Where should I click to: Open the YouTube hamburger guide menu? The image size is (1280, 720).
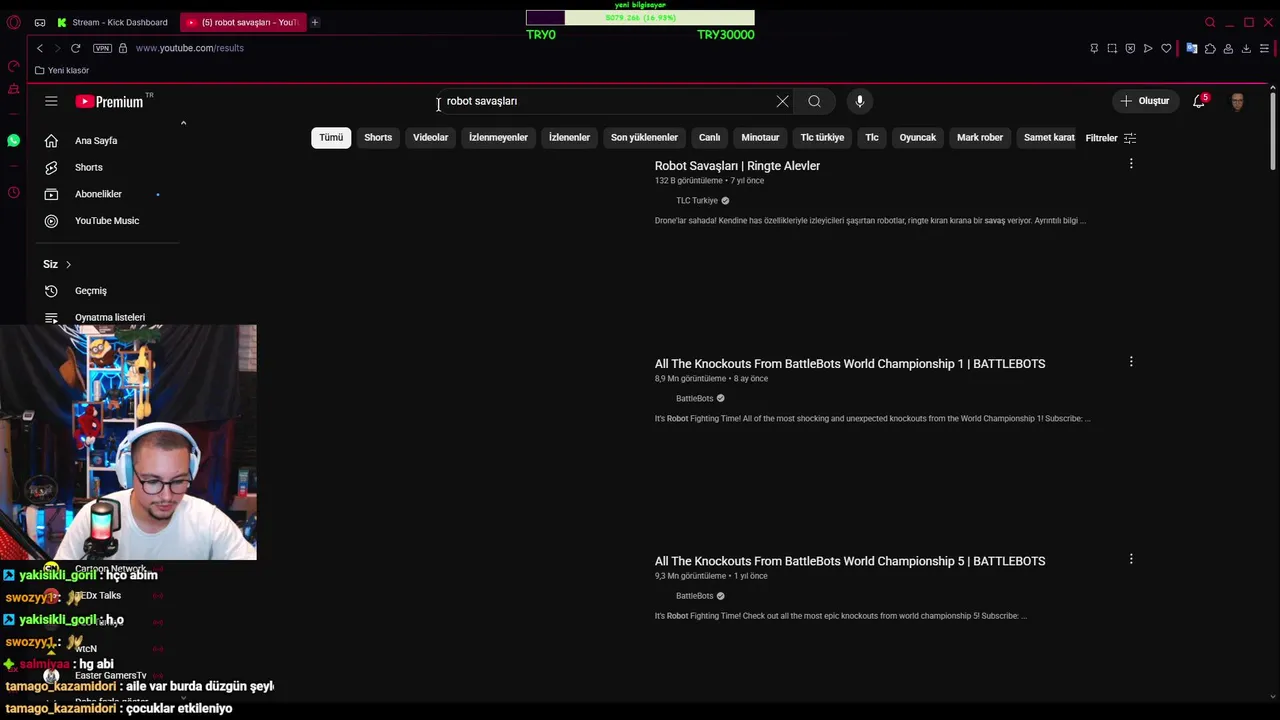click(51, 101)
